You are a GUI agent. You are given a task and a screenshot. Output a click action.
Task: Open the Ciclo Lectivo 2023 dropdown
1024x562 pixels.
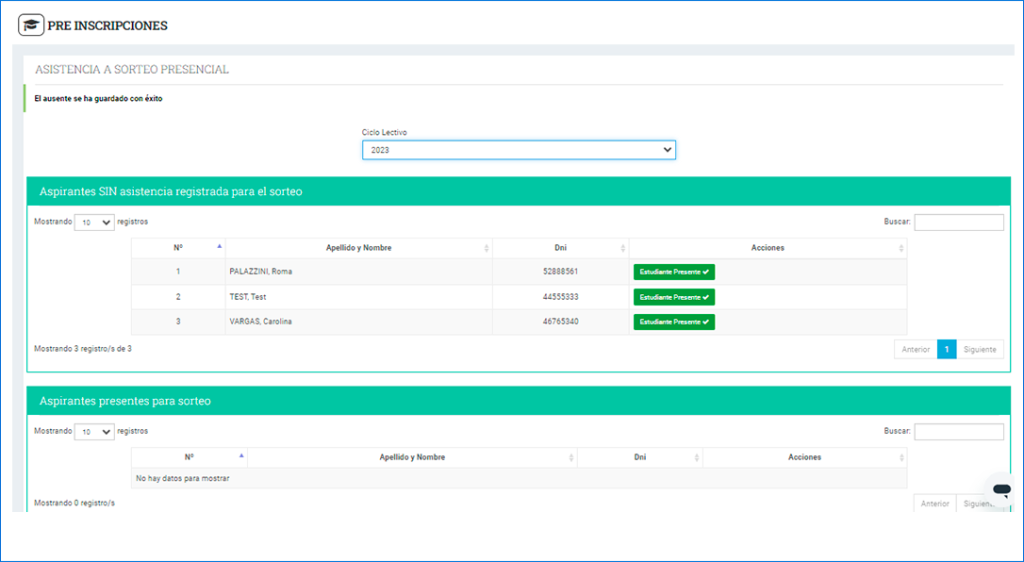pos(518,150)
